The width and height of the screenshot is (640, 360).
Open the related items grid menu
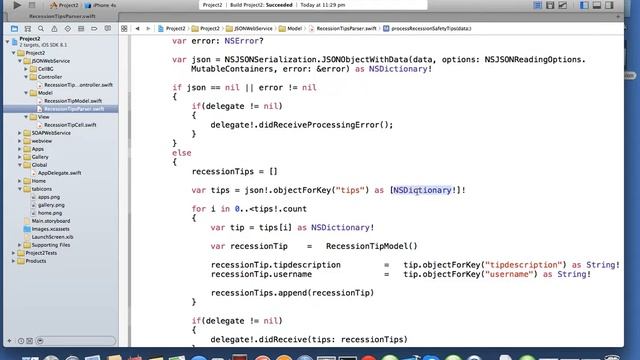click(x=124, y=29)
